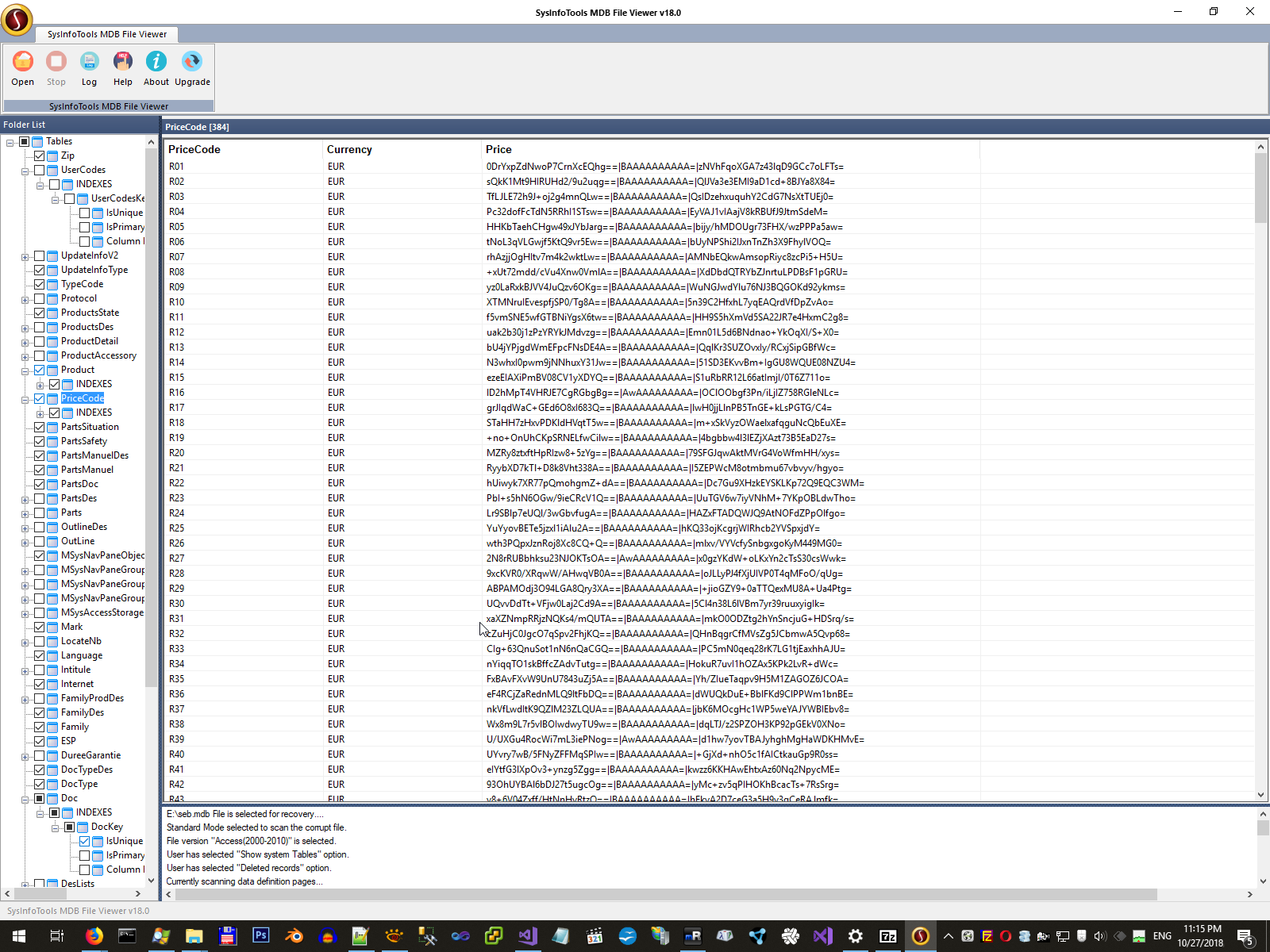Toggle the UserCodes checkbox
Screen dimensions: 1270x952
coord(39,170)
